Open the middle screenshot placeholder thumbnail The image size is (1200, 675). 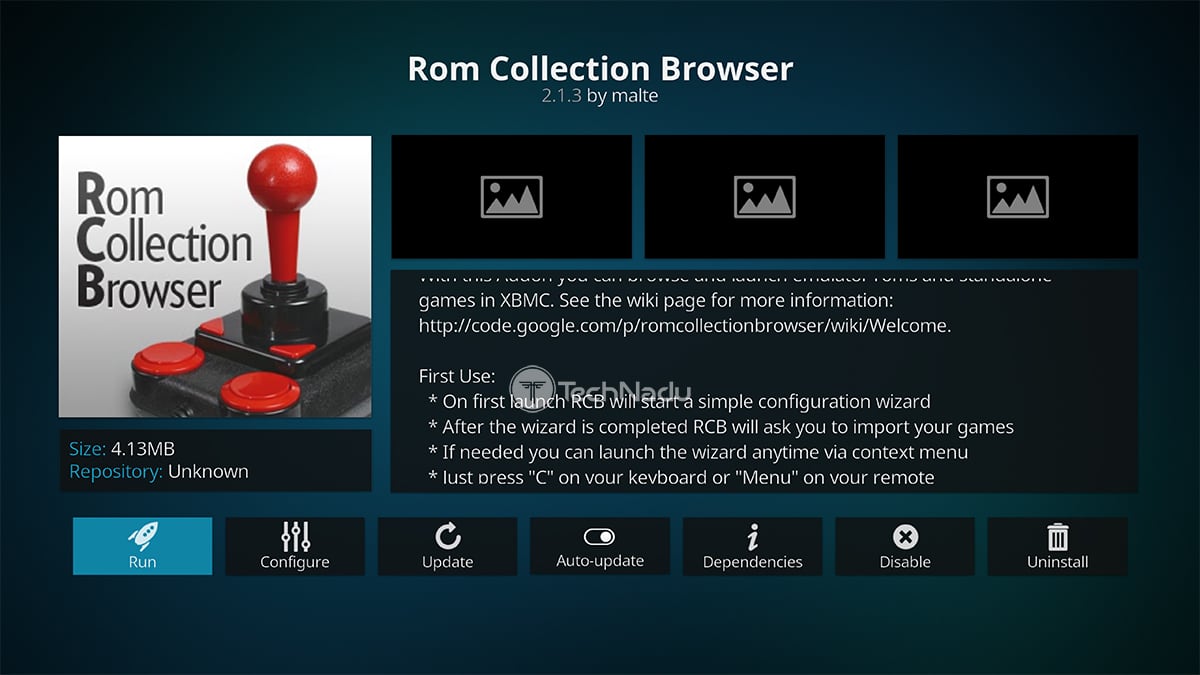coord(765,197)
